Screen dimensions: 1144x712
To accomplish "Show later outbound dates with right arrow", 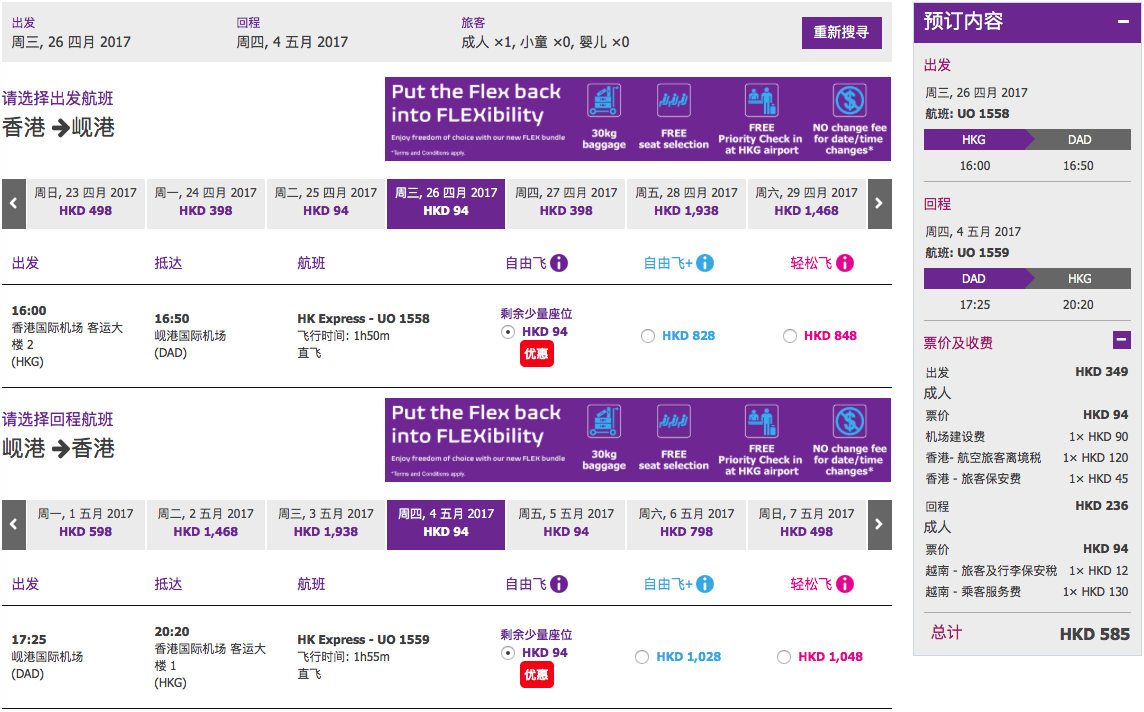I will coord(879,204).
